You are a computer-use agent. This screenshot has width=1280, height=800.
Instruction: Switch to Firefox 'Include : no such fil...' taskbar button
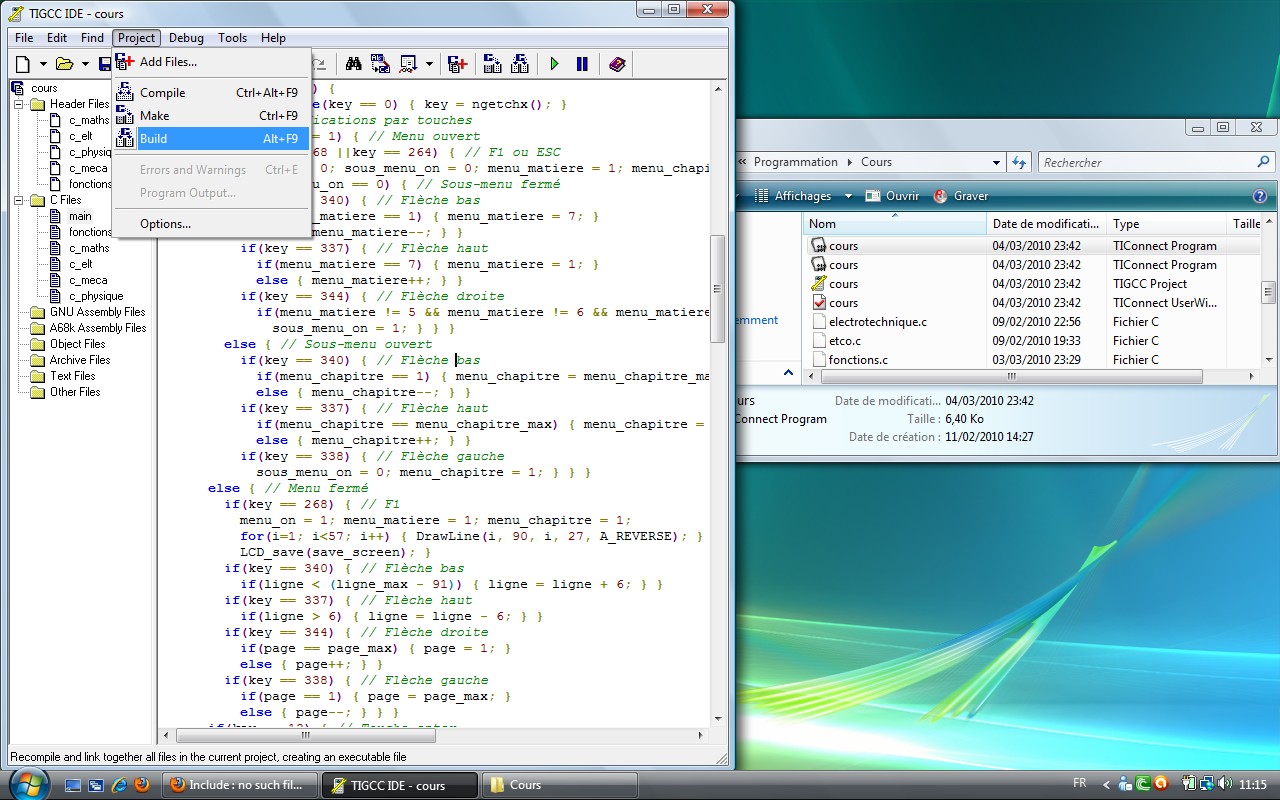(241, 785)
